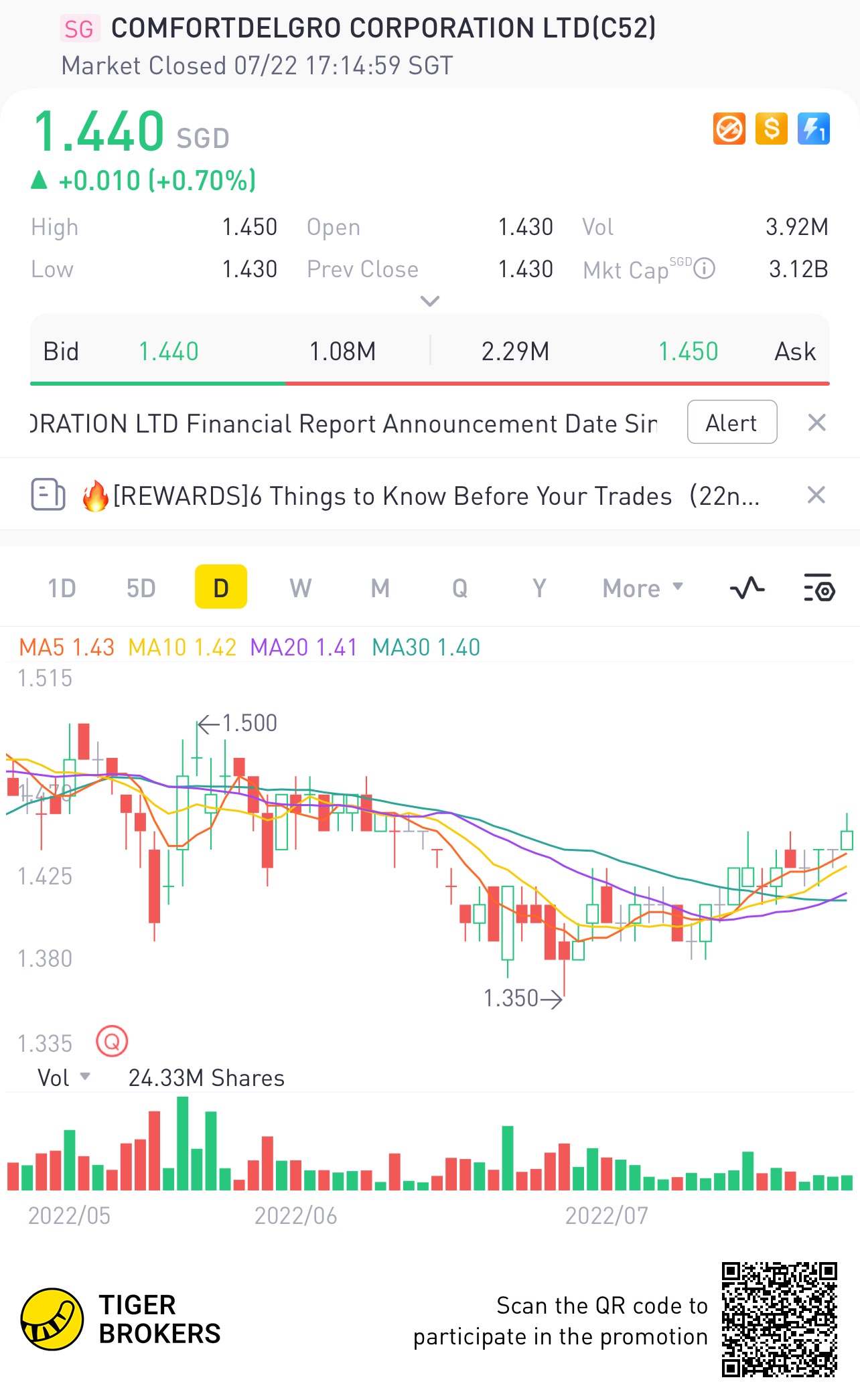Image resolution: width=860 pixels, height=1400 pixels.
Task: Select the D daily chart tab
Action: coord(221,587)
